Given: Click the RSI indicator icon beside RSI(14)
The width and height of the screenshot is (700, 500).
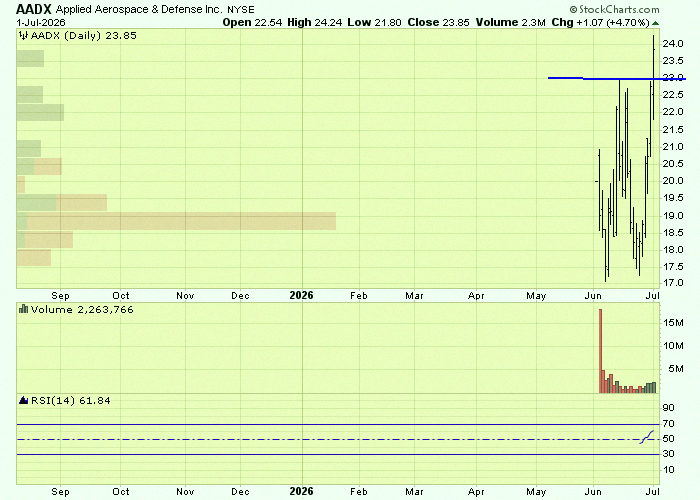Looking at the screenshot, I should 24,400.
